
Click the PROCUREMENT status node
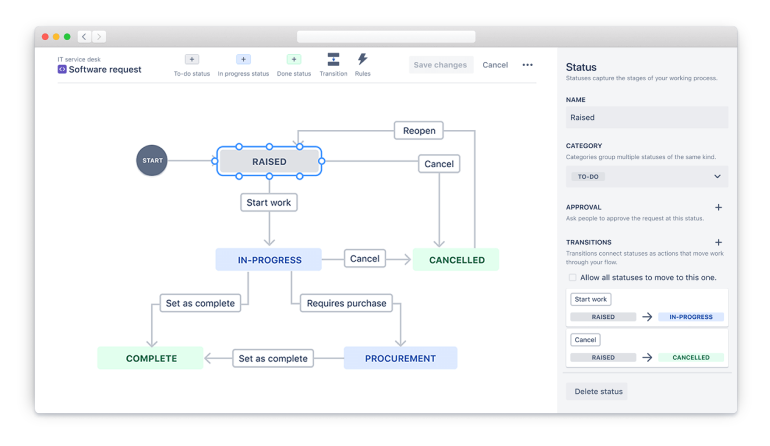(x=400, y=358)
